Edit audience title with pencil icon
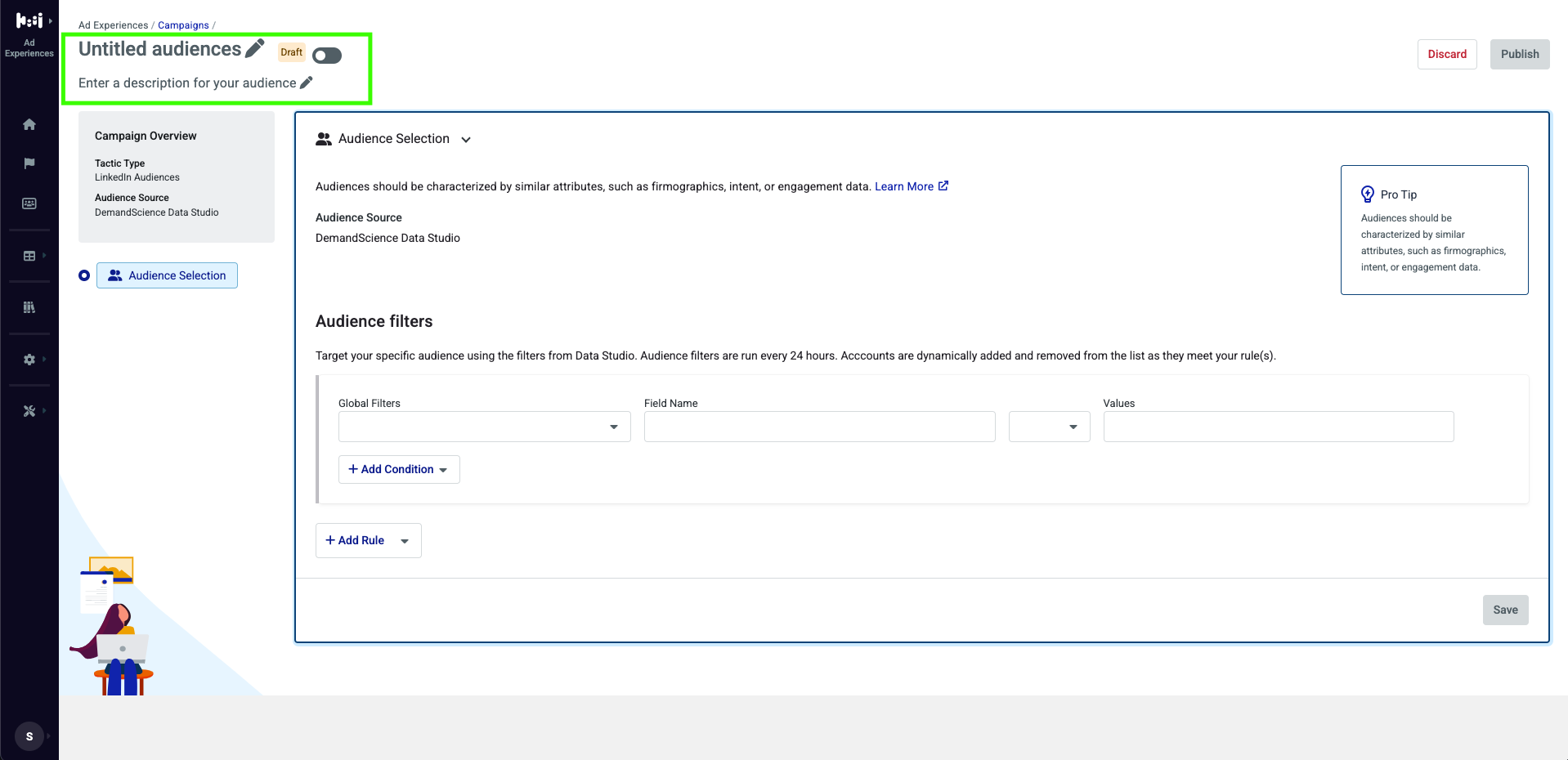Image resolution: width=1568 pixels, height=760 pixels. pyautogui.click(x=255, y=48)
